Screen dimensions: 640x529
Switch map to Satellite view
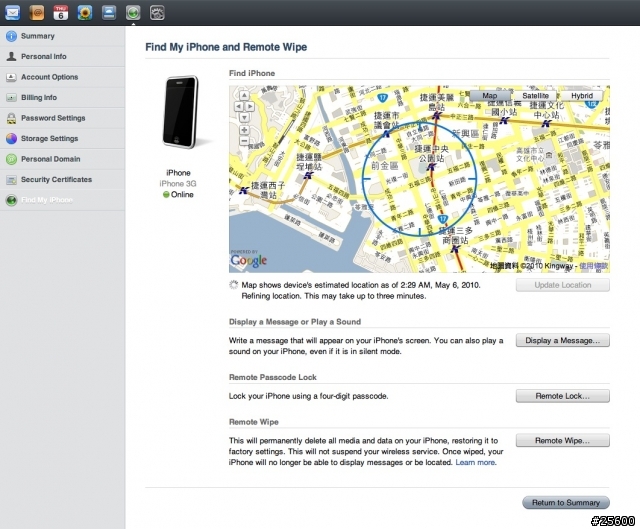535,96
